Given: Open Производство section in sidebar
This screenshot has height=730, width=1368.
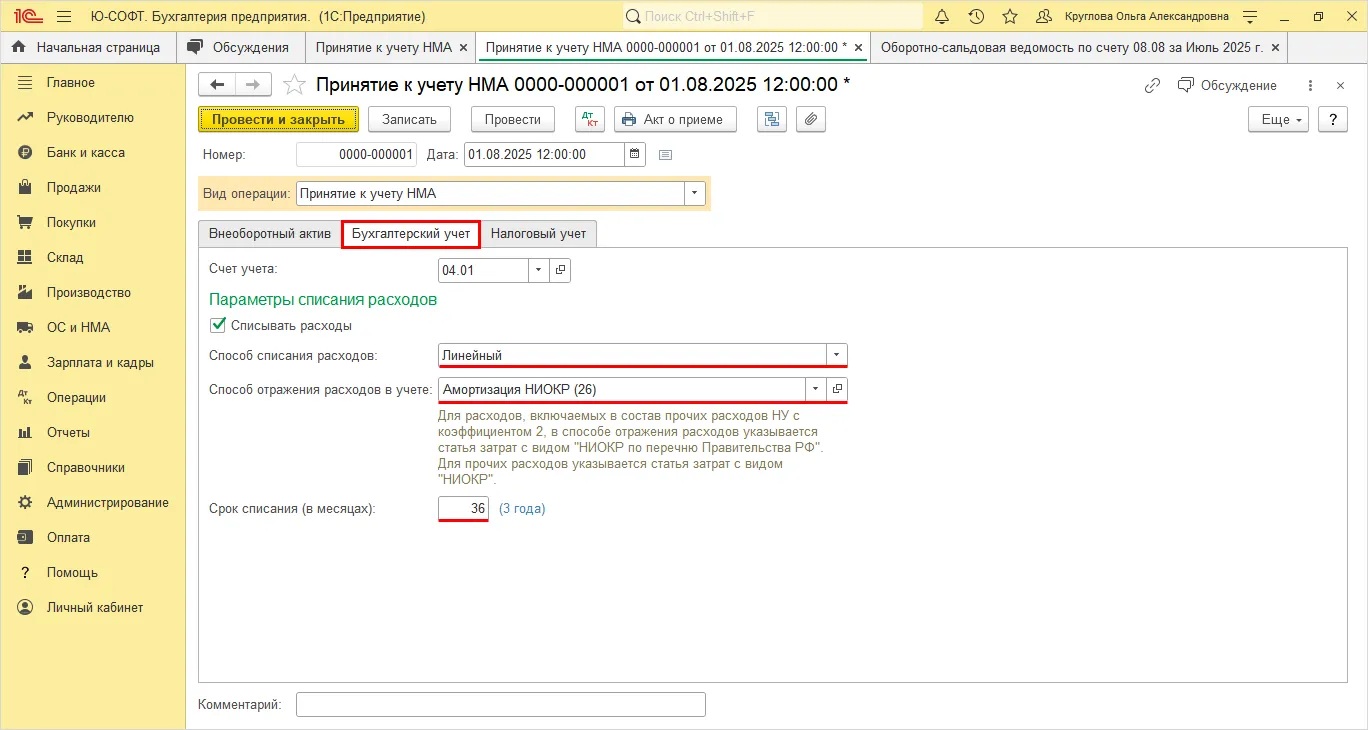Looking at the screenshot, I should (89, 292).
